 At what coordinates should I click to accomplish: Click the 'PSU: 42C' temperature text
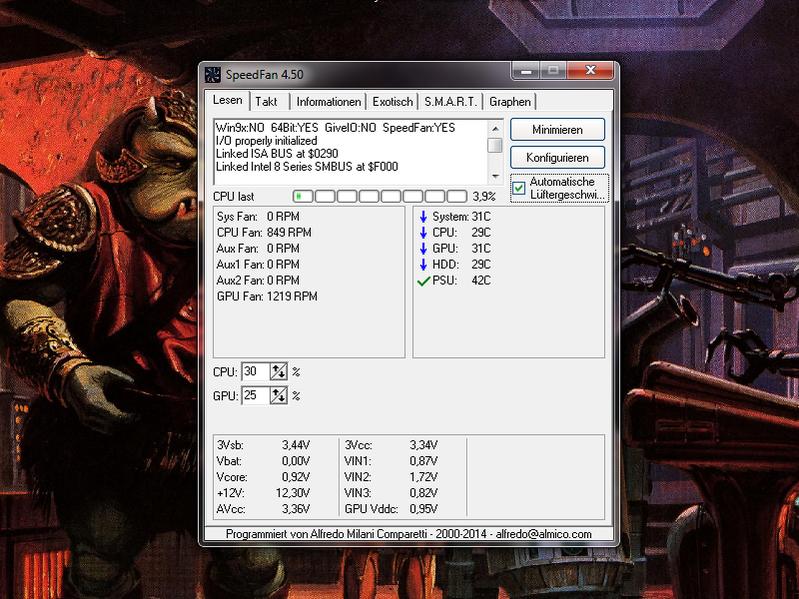tap(462, 281)
